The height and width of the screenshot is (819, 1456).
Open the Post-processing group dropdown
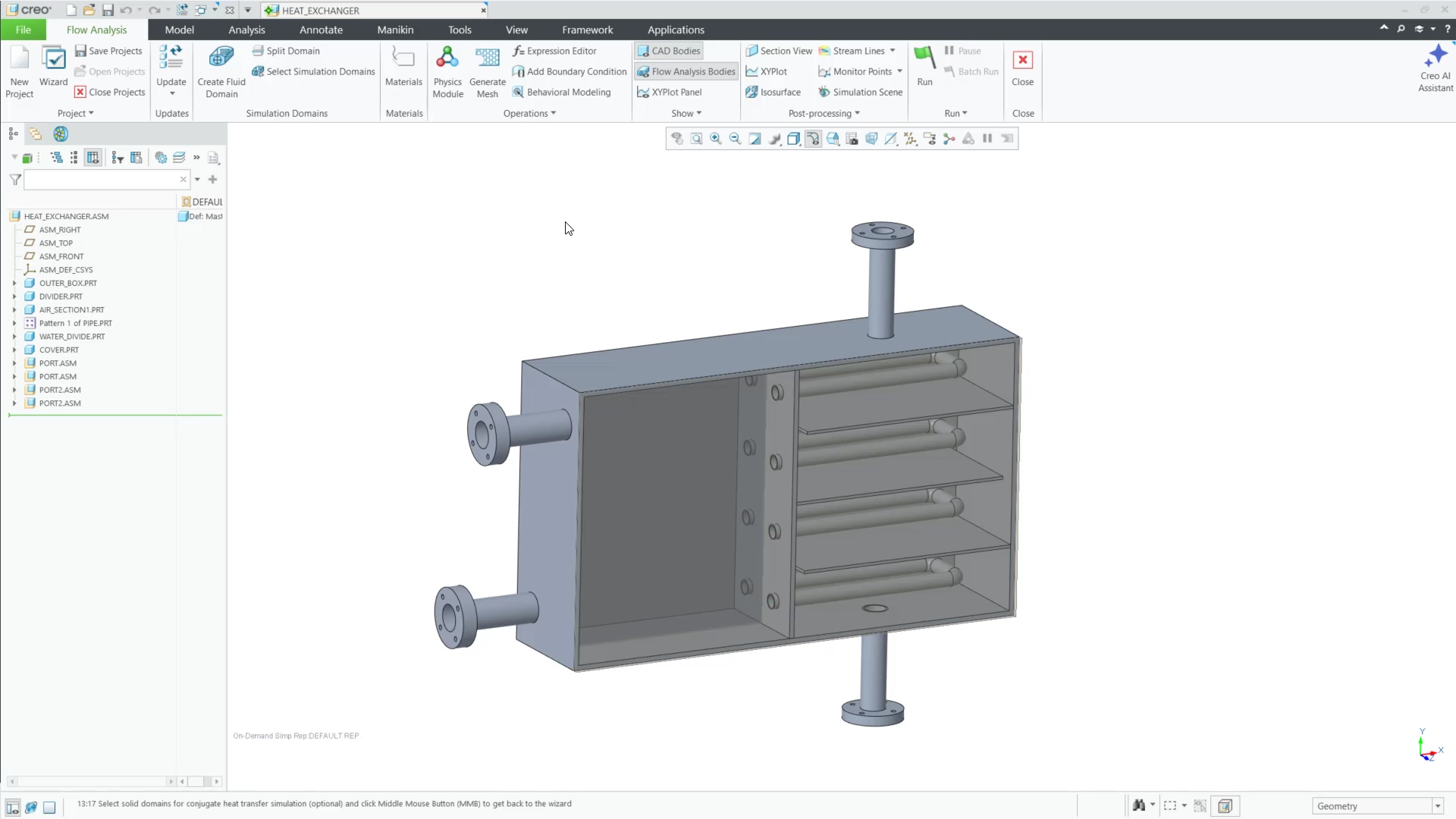coord(824,113)
